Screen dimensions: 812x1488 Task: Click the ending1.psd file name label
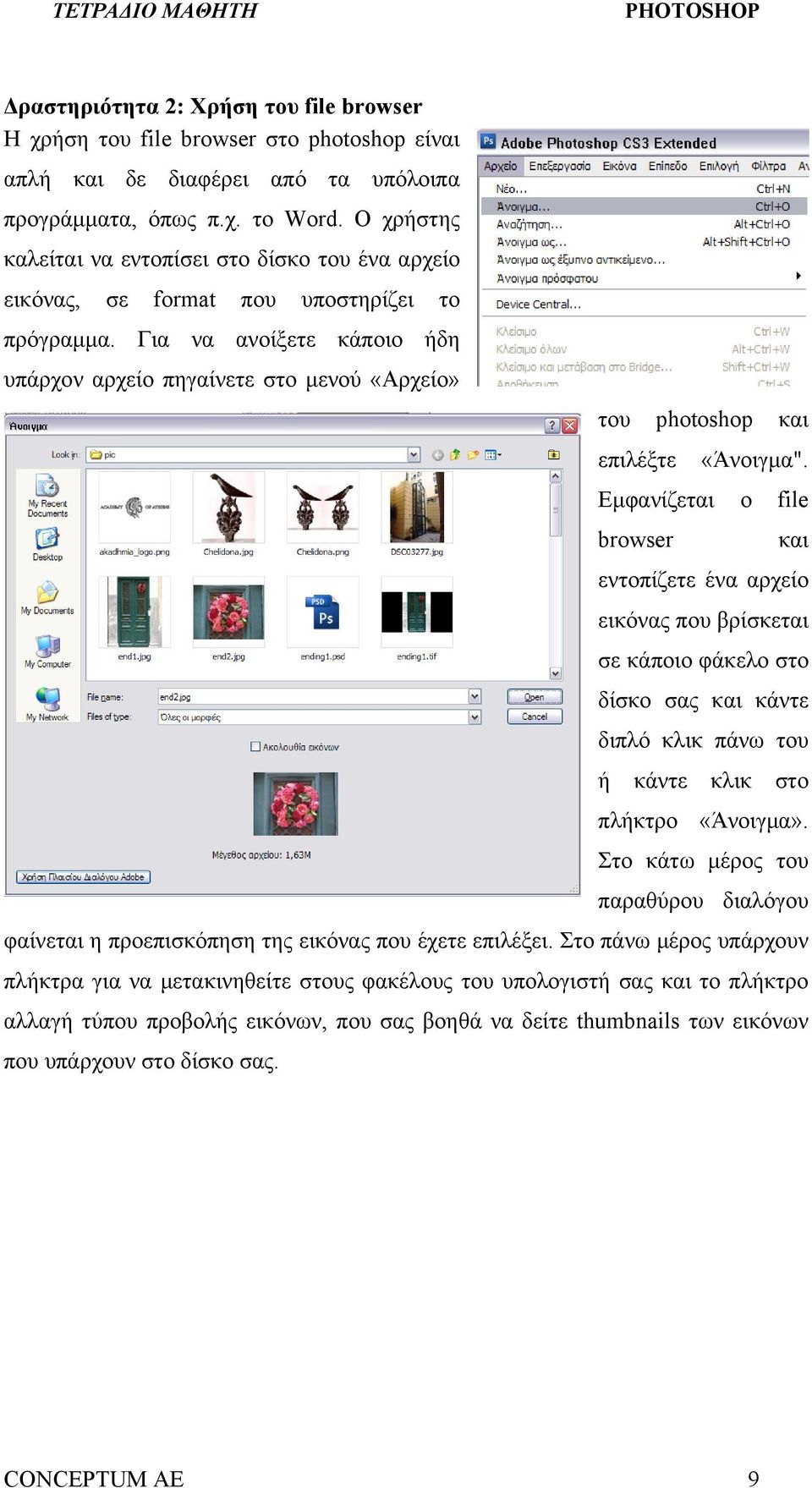pos(322,656)
